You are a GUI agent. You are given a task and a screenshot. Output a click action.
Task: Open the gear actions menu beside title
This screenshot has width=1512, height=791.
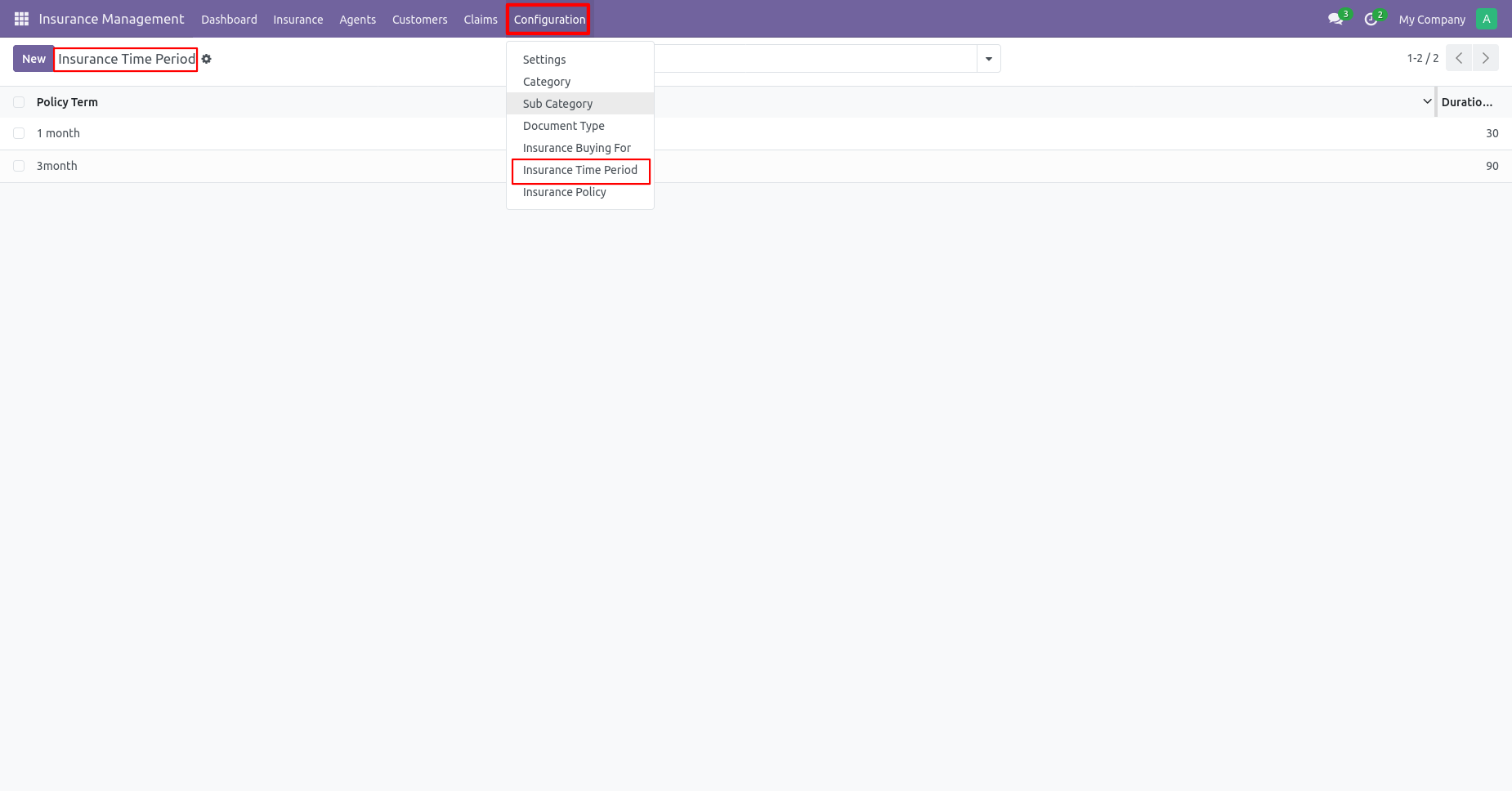(207, 59)
